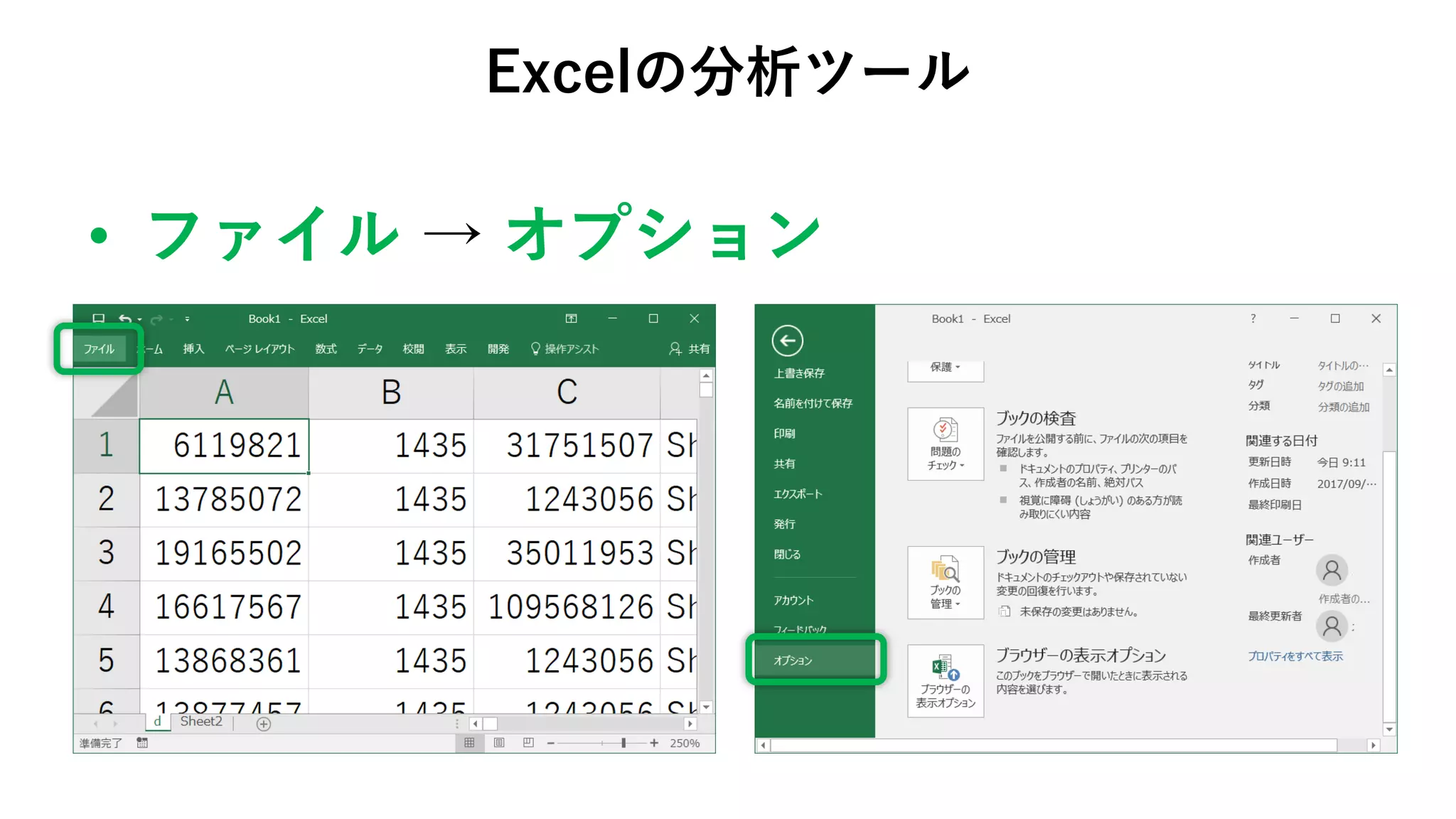Click the タグの追加 field
The width and height of the screenshot is (1456, 819).
[x=1341, y=386]
